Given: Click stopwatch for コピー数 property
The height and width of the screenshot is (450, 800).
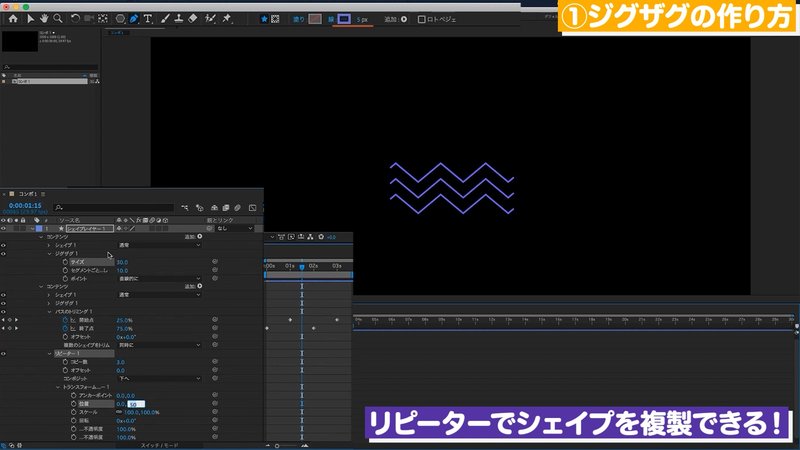Looking at the screenshot, I should click(65, 362).
